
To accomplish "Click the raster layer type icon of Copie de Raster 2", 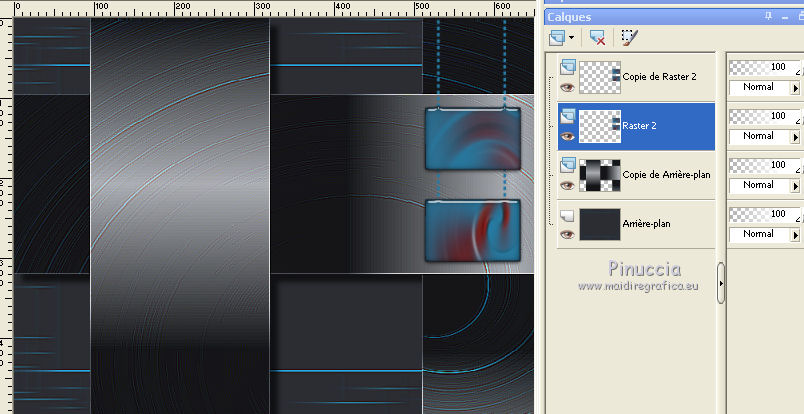I will (568, 67).
